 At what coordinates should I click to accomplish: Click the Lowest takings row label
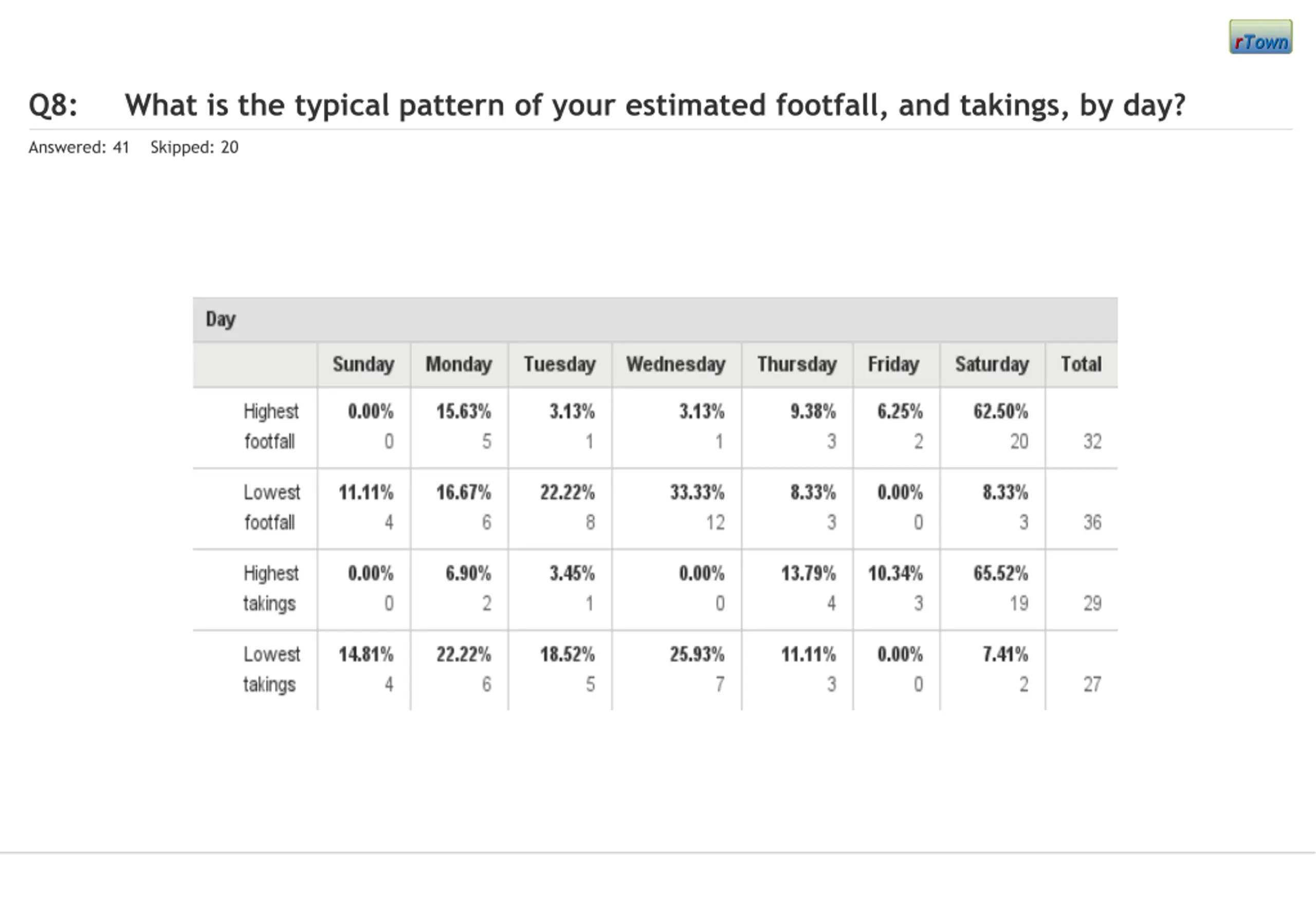click(271, 669)
